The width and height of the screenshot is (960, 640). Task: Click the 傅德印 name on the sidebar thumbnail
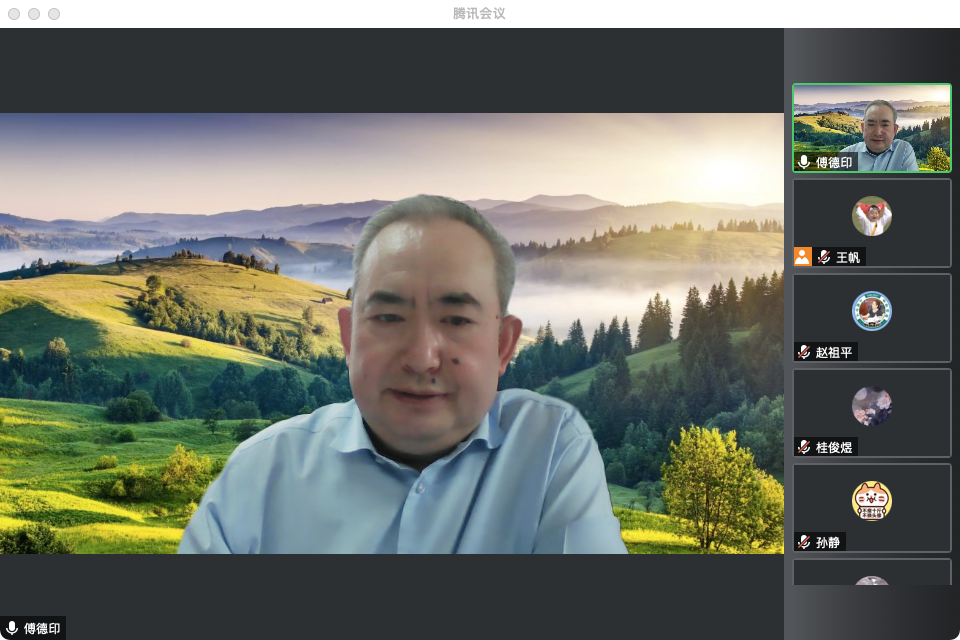(834, 162)
